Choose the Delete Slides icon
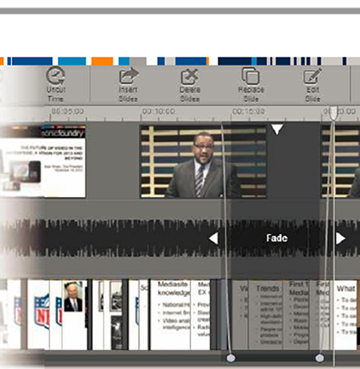360x369 pixels. pyautogui.click(x=189, y=85)
